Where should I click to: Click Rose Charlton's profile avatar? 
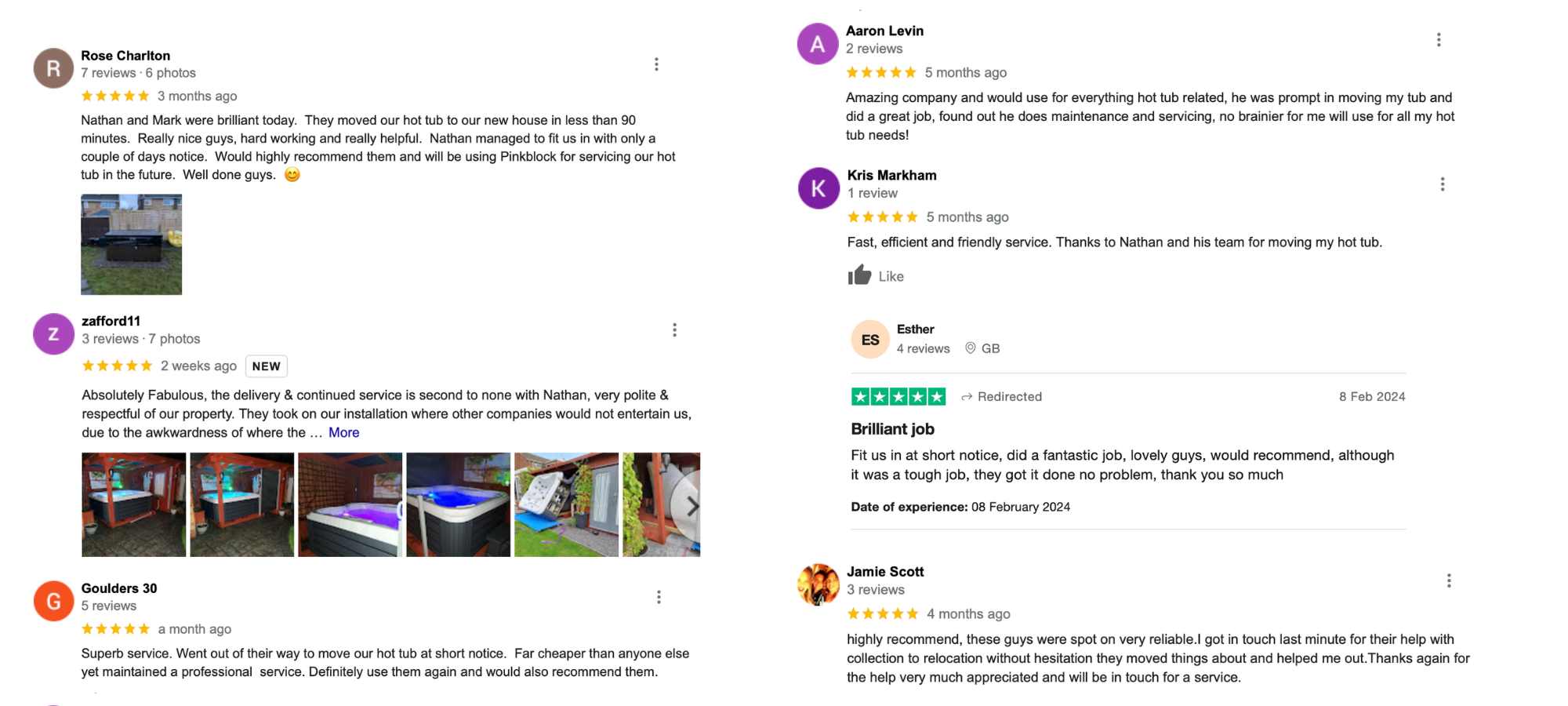coord(53,68)
